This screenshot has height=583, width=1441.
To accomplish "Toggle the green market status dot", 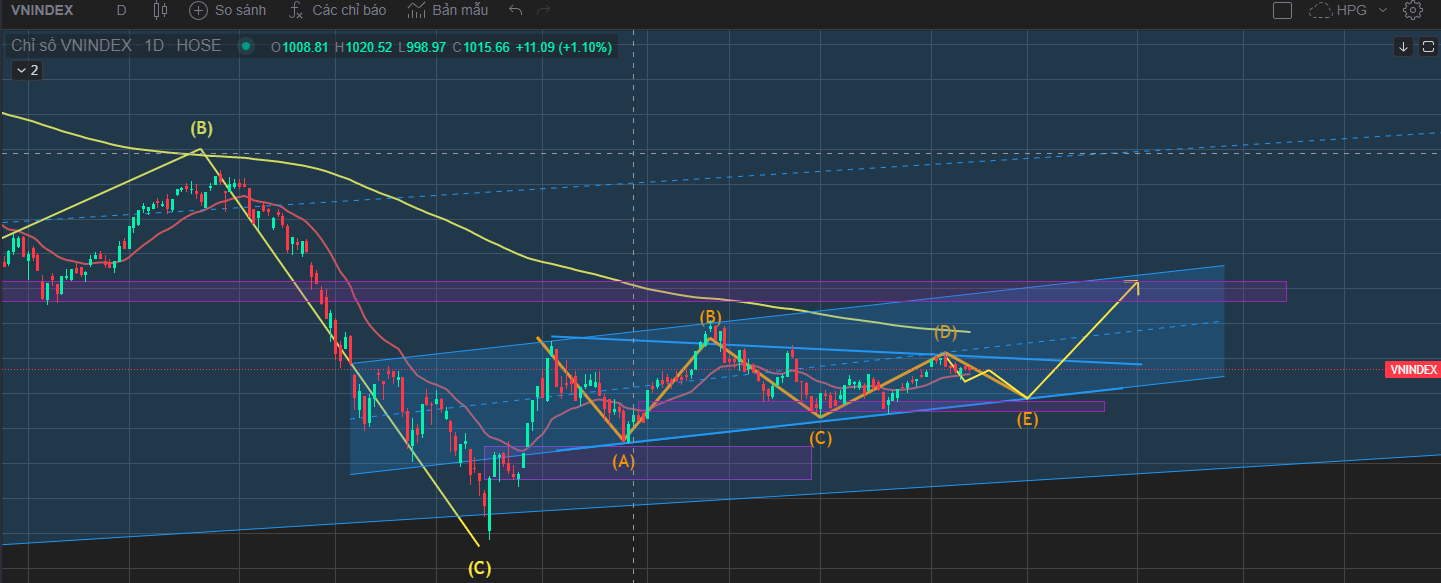I will (245, 46).
